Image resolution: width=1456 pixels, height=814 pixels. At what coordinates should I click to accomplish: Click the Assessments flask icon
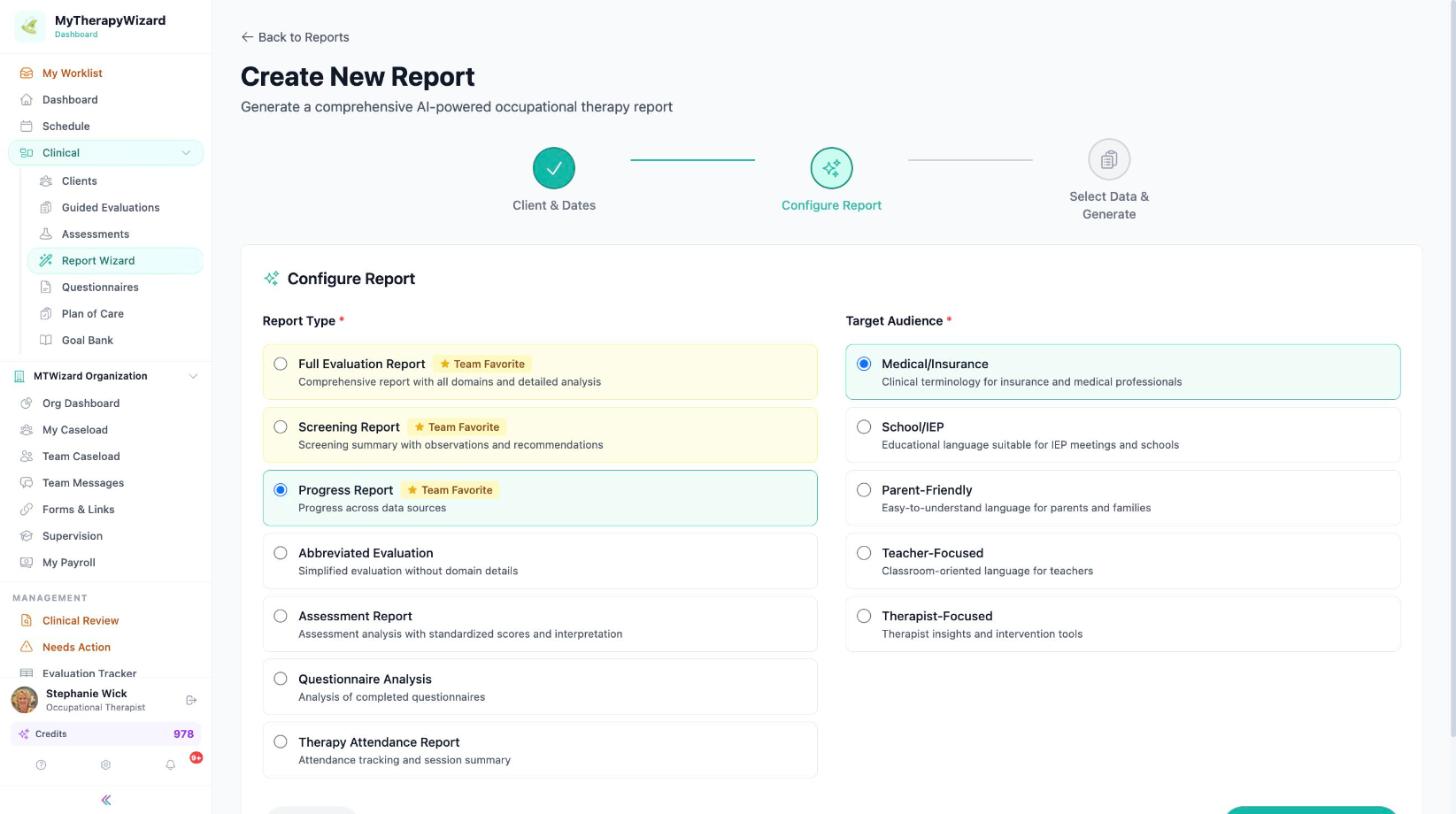[x=46, y=234]
